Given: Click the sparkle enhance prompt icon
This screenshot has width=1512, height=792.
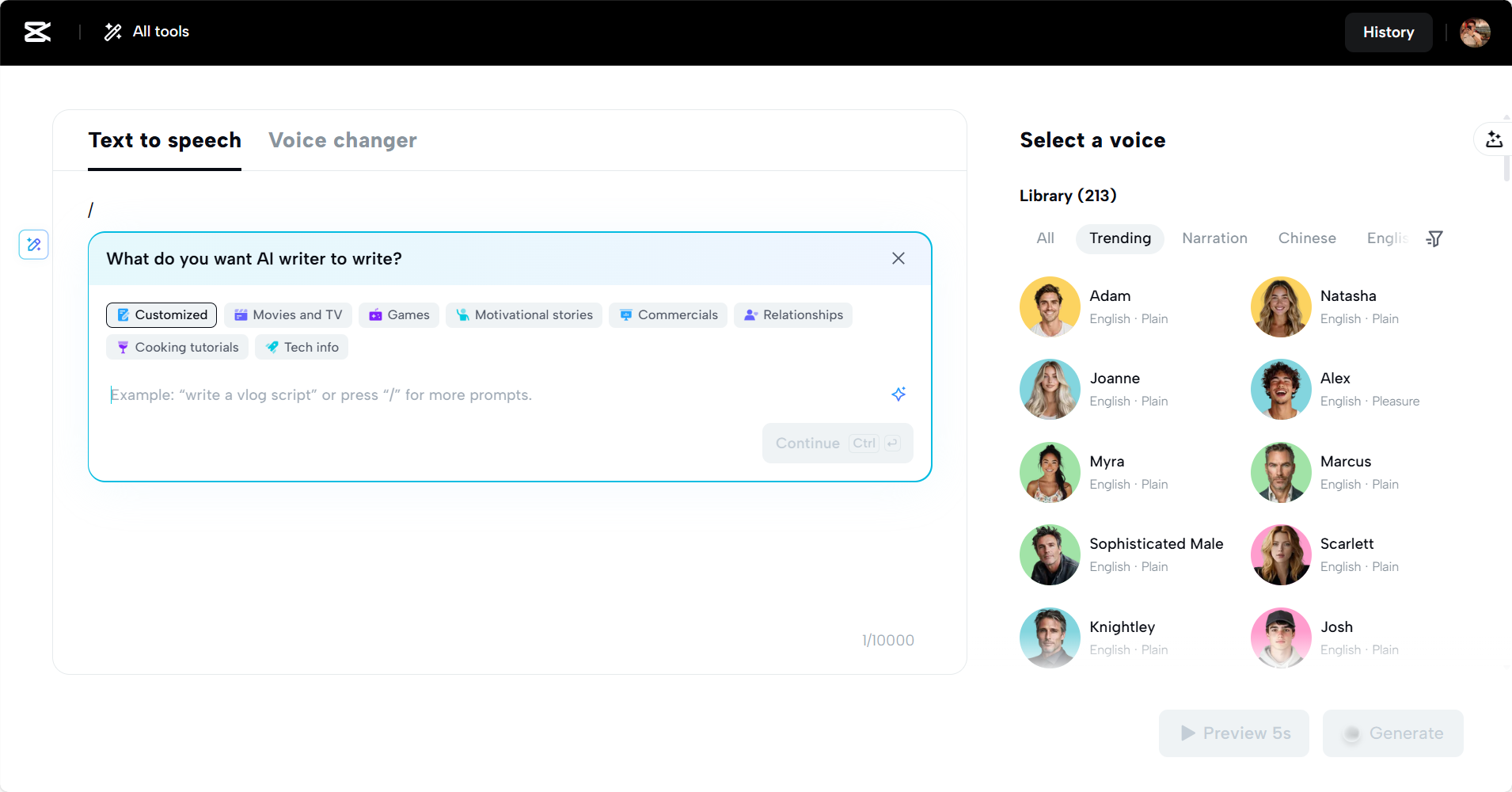Looking at the screenshot, I should pyautogui.click(x=898, y=394).
